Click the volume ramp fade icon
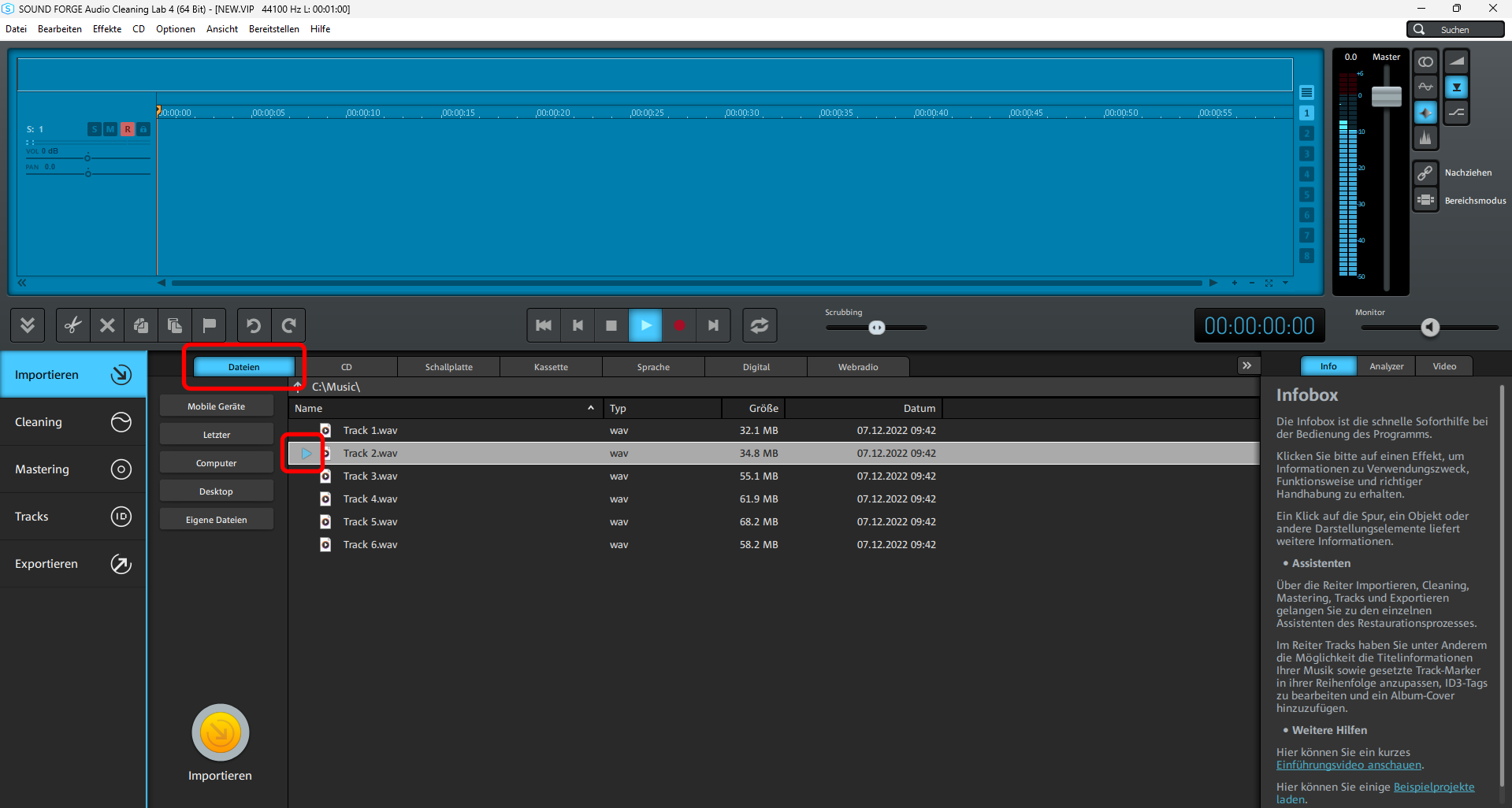Viewport: 1512px width, 808px height. point(1457,61)
